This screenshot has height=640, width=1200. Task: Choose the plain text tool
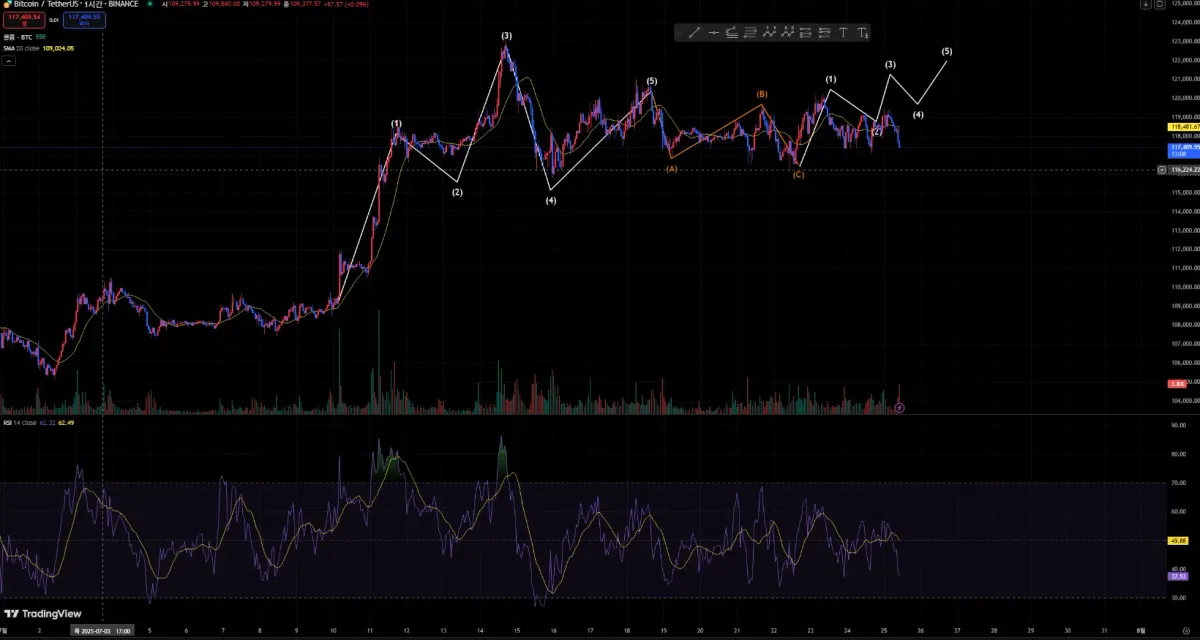(843, 33)
